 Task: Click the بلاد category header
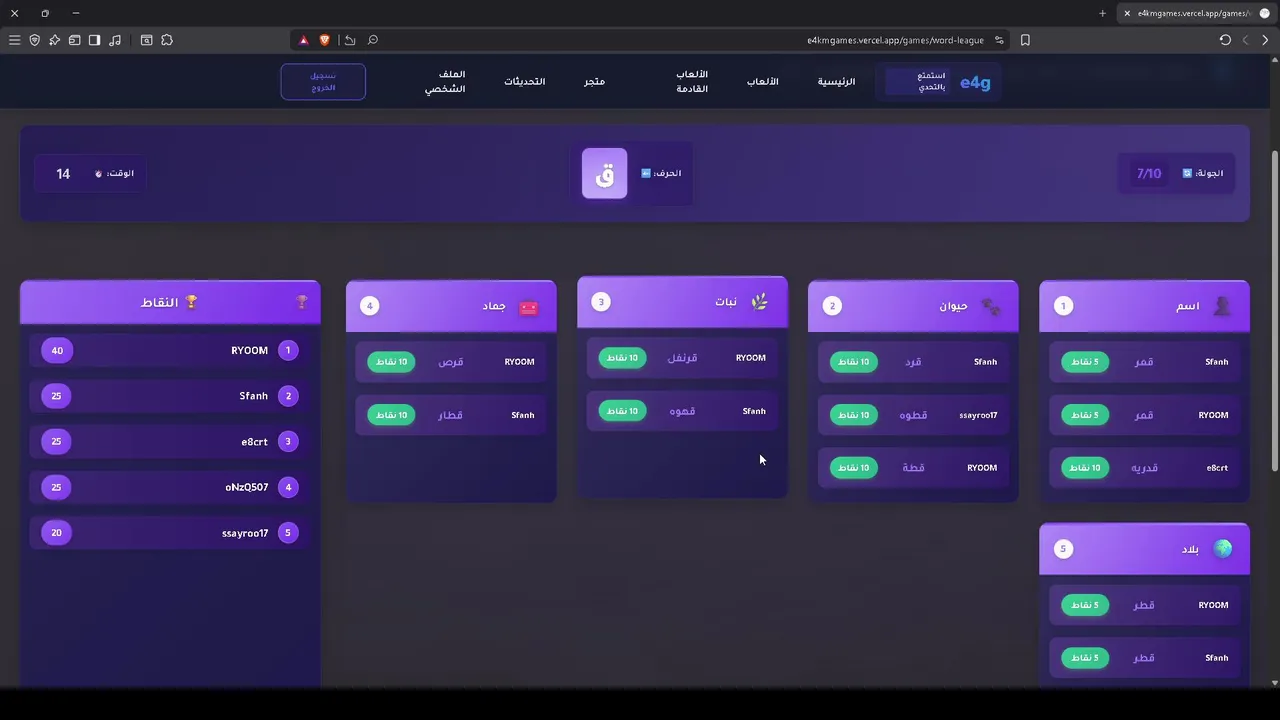click(x=1144, y=549)
